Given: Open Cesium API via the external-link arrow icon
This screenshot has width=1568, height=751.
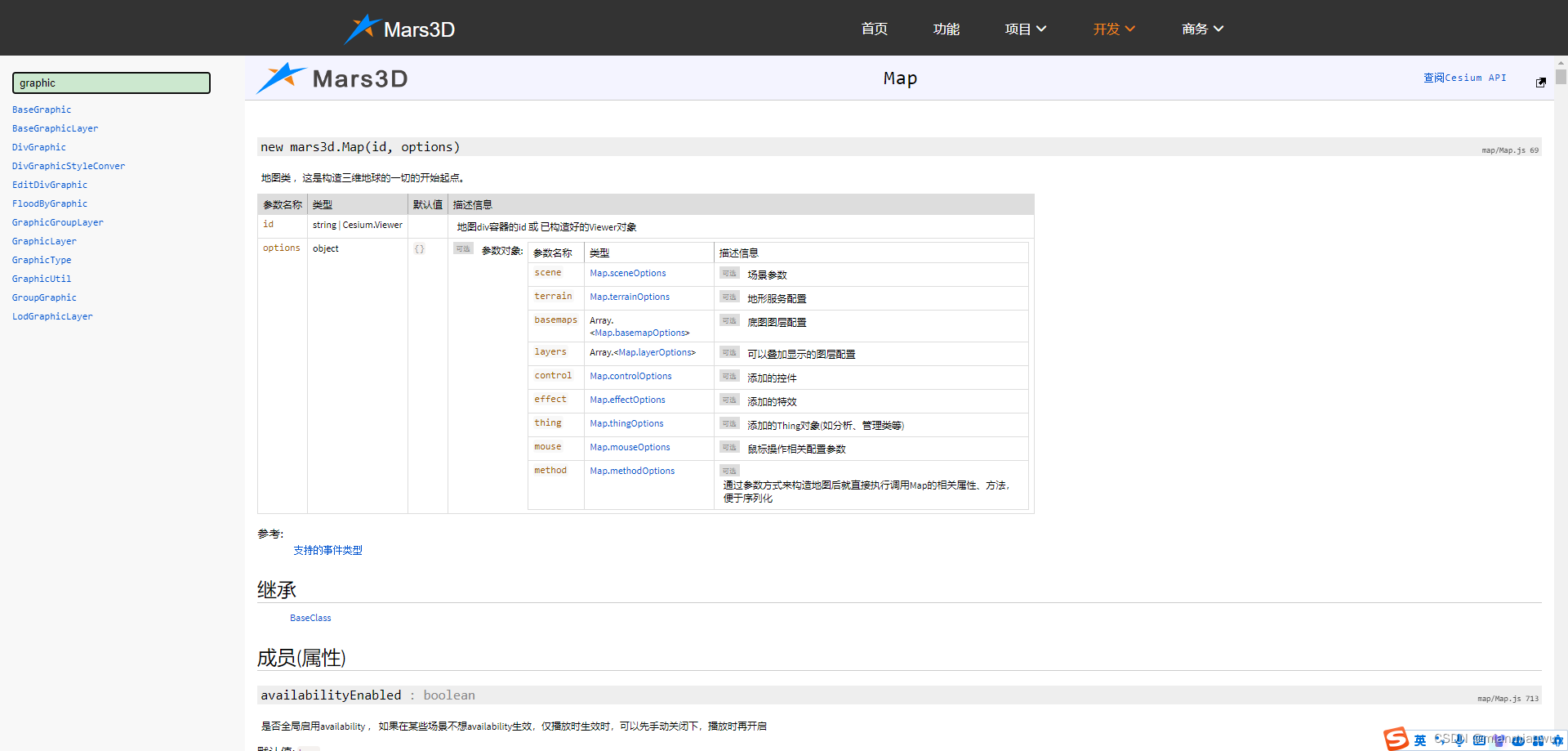Looking at the screenshot, I should pyautogui.click(x=1542, y=82).
